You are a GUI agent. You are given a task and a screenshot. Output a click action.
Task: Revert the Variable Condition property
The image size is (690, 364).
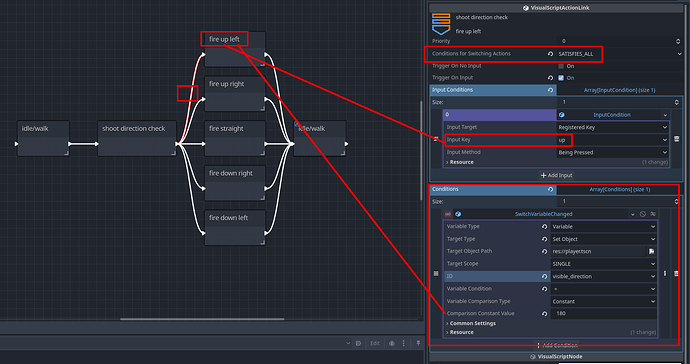pyautogui.click(x=544, y=289)
